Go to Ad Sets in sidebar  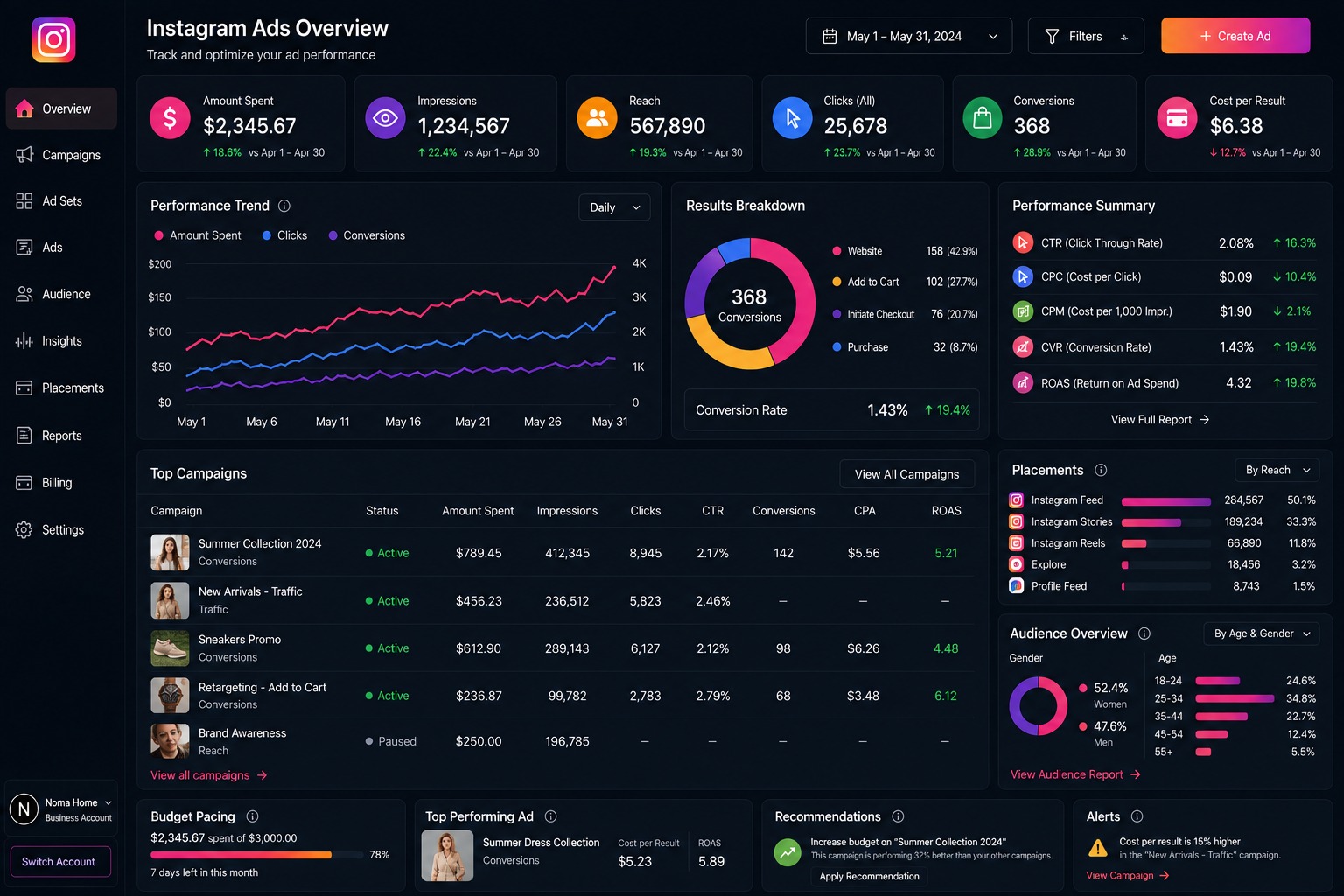pos(61,201)
